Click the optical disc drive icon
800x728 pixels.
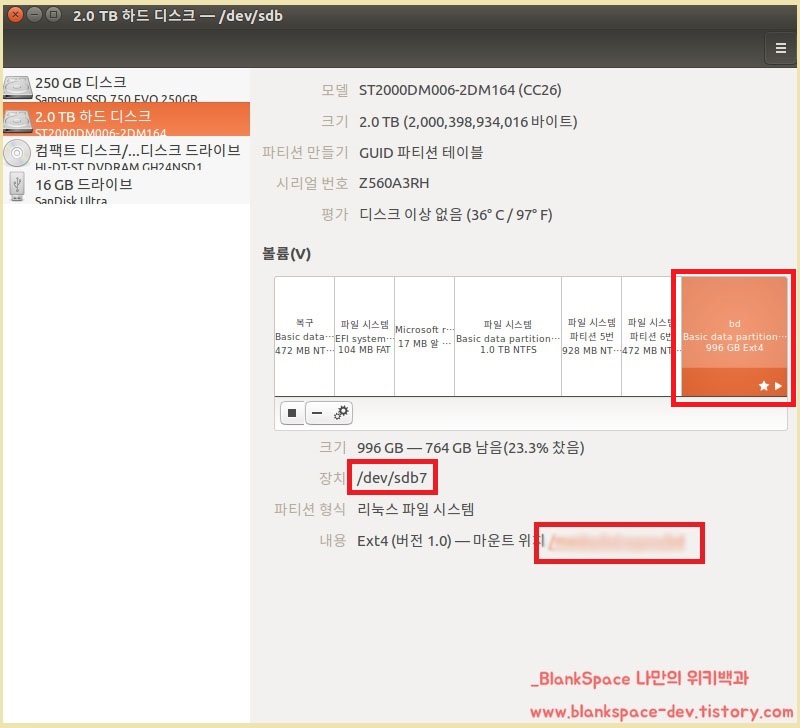pos(17,153)
